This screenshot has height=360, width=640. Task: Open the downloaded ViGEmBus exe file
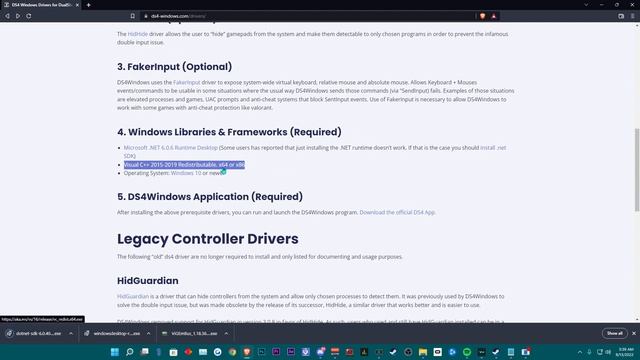[190, 333]
